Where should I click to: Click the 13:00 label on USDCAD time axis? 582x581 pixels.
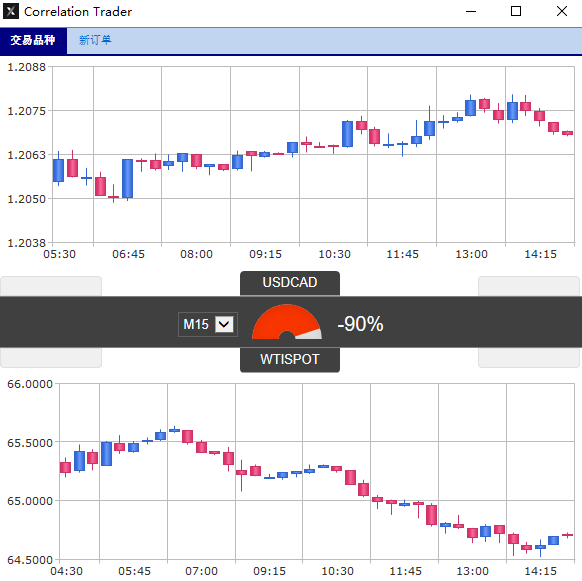(x=471, y=254)
